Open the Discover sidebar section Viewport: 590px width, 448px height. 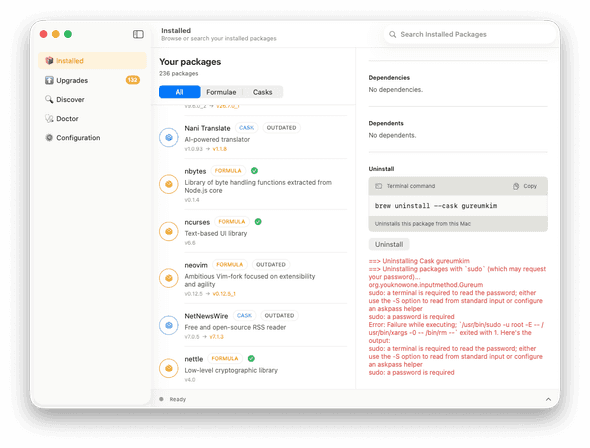(92, 99)
